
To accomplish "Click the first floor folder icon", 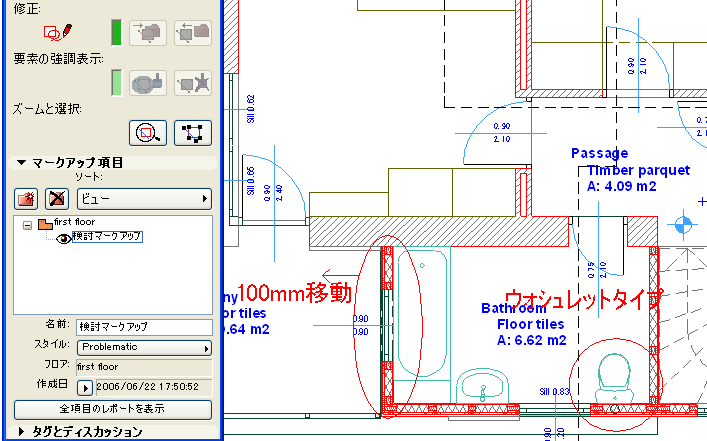I will tap(45, 224).
